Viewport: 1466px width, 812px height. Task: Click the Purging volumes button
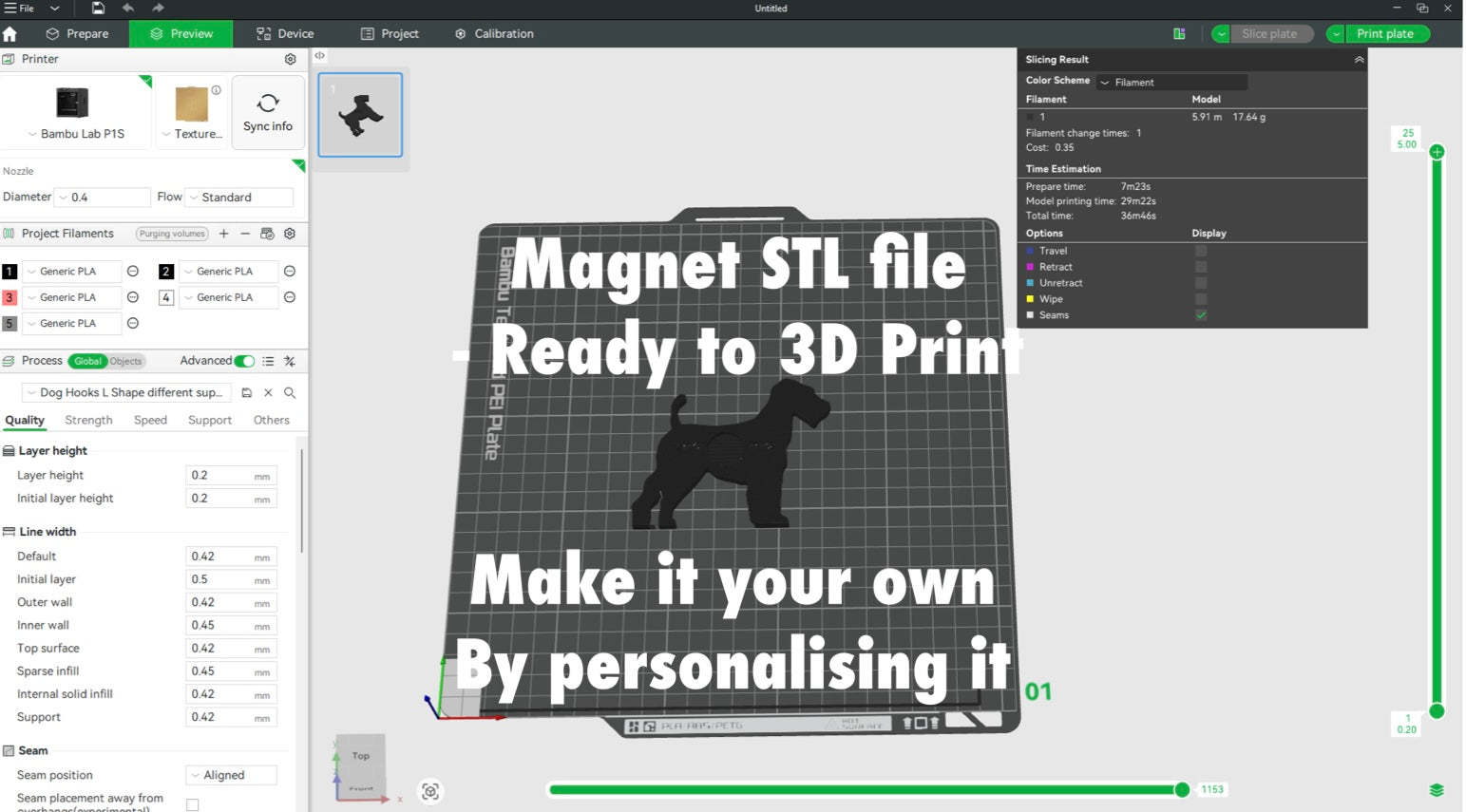[x=172, y=234]
